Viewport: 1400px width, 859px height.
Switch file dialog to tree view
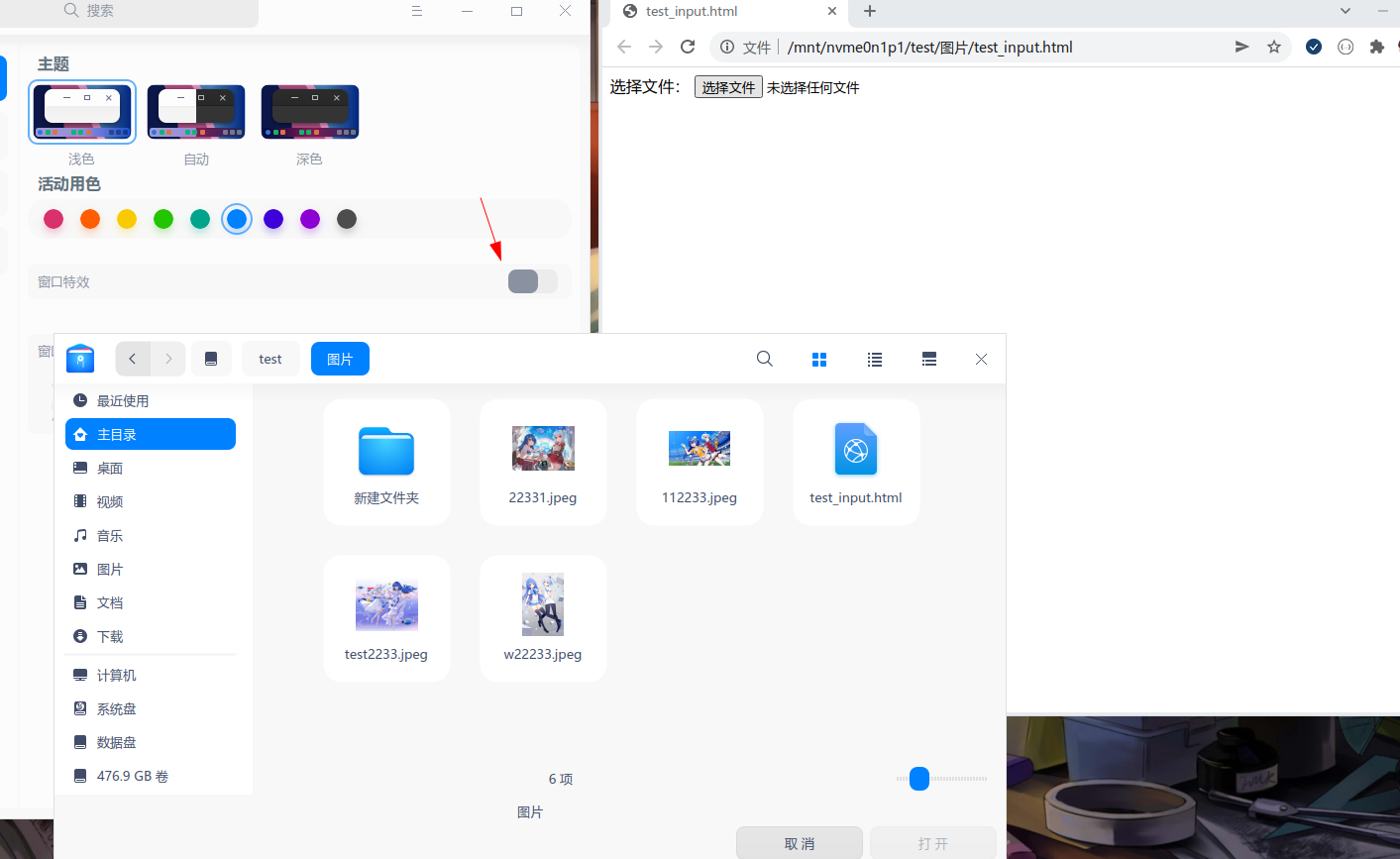pyautogui.click(x=929, y=360)
